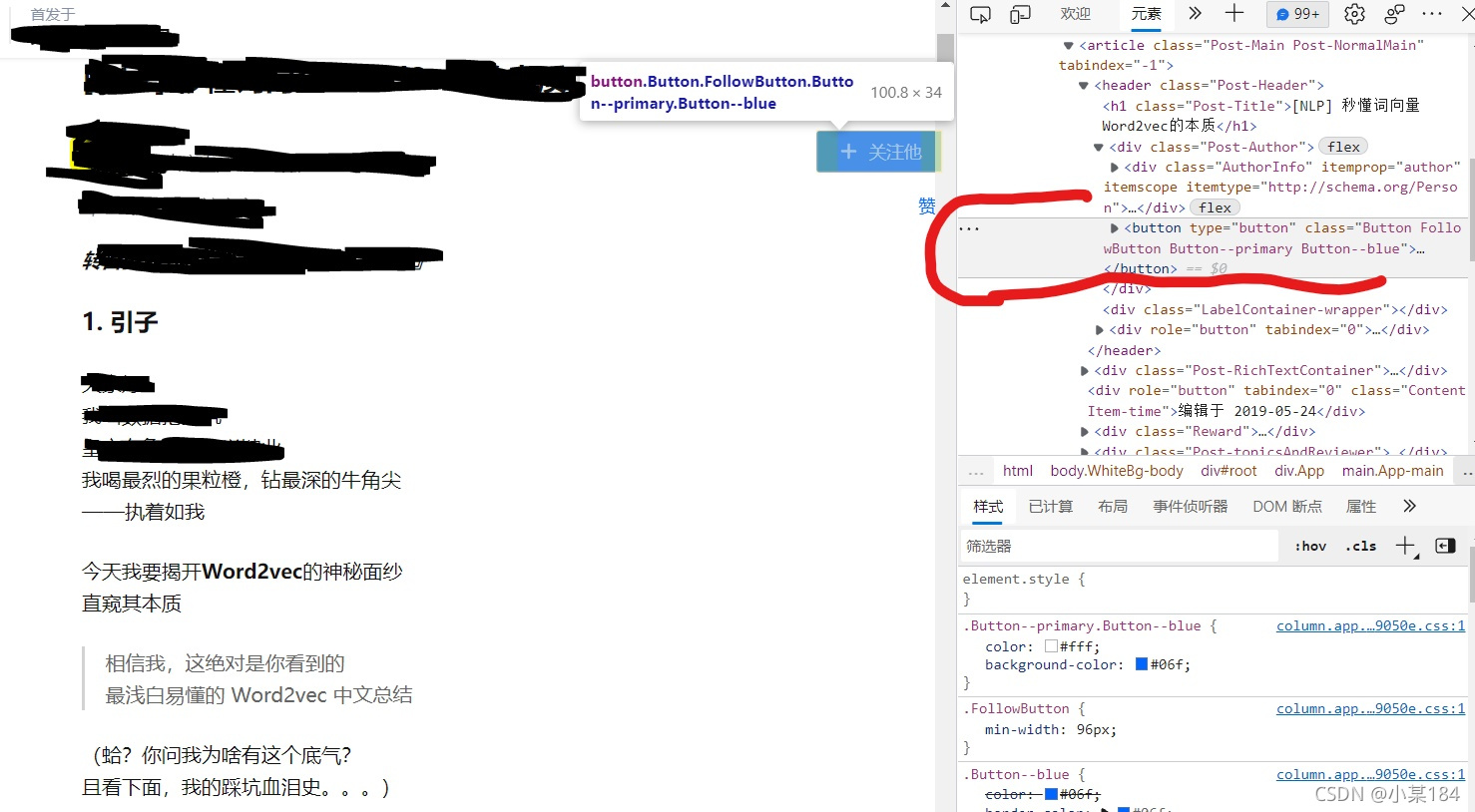Open CSS source link for .Button--primary.Button--blue rule
This screenshot has width=1475, height=812.
[1370, 626]
